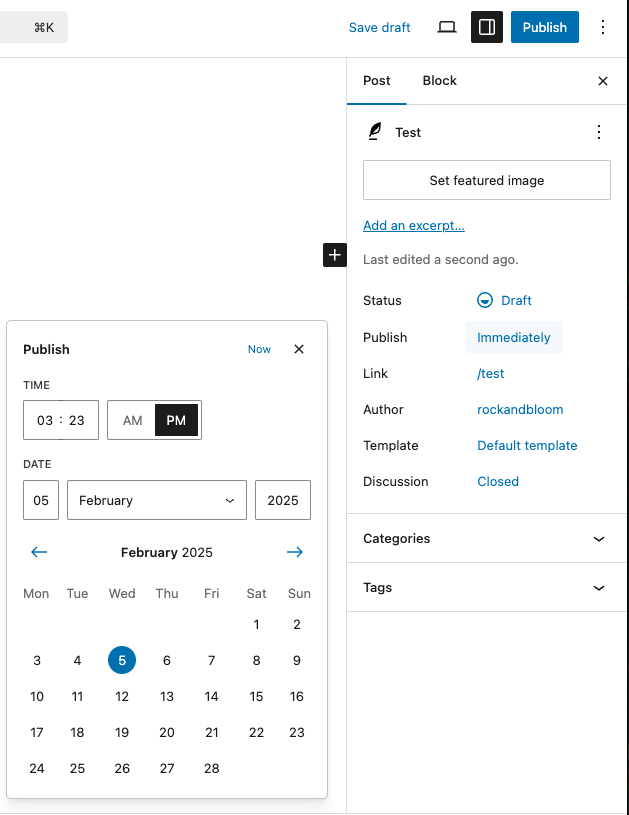Click the laptop preview device icon

447,27
